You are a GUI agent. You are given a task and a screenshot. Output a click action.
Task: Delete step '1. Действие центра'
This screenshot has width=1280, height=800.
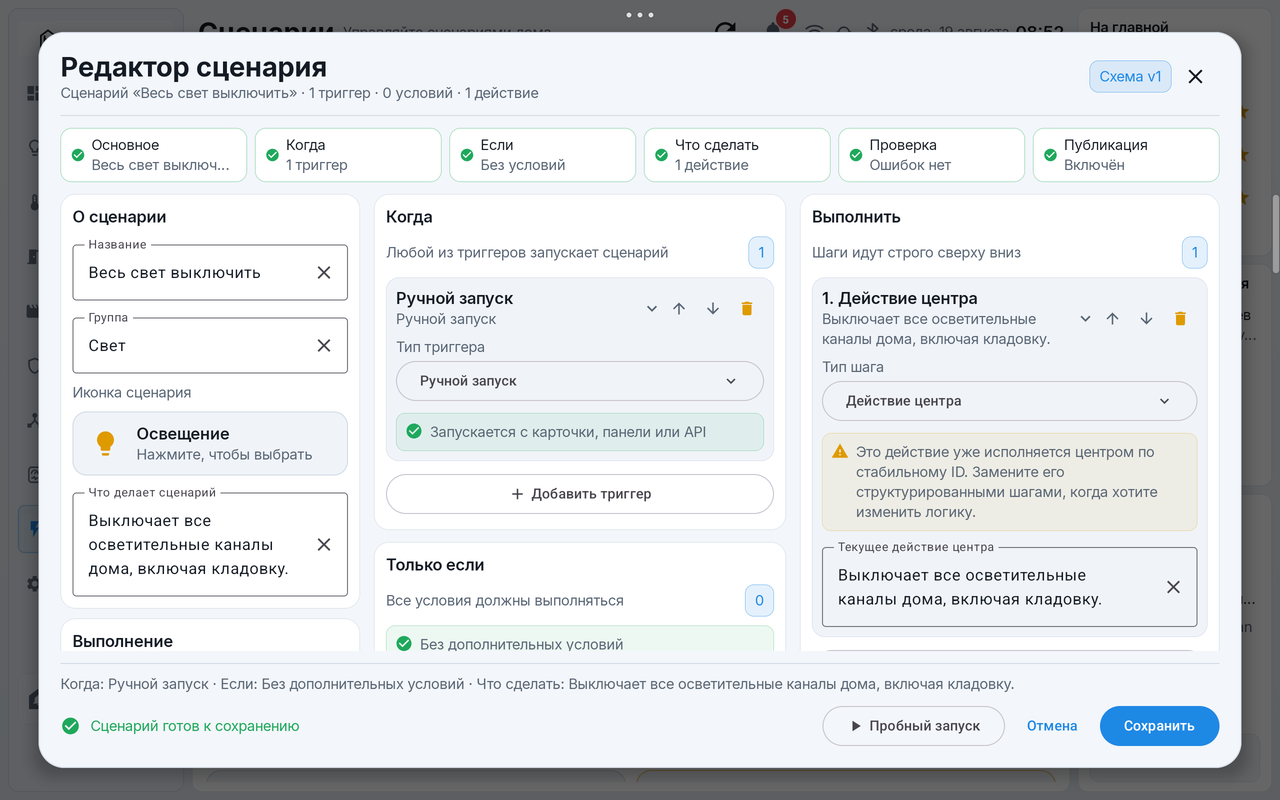[1180, 318]
